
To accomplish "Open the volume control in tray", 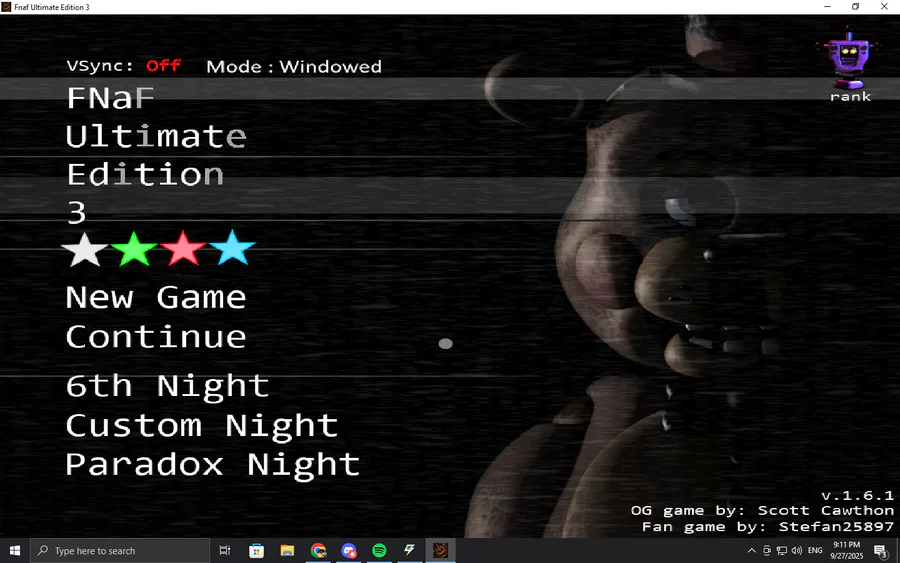I will pyautogui.click(x=797, y=551).
